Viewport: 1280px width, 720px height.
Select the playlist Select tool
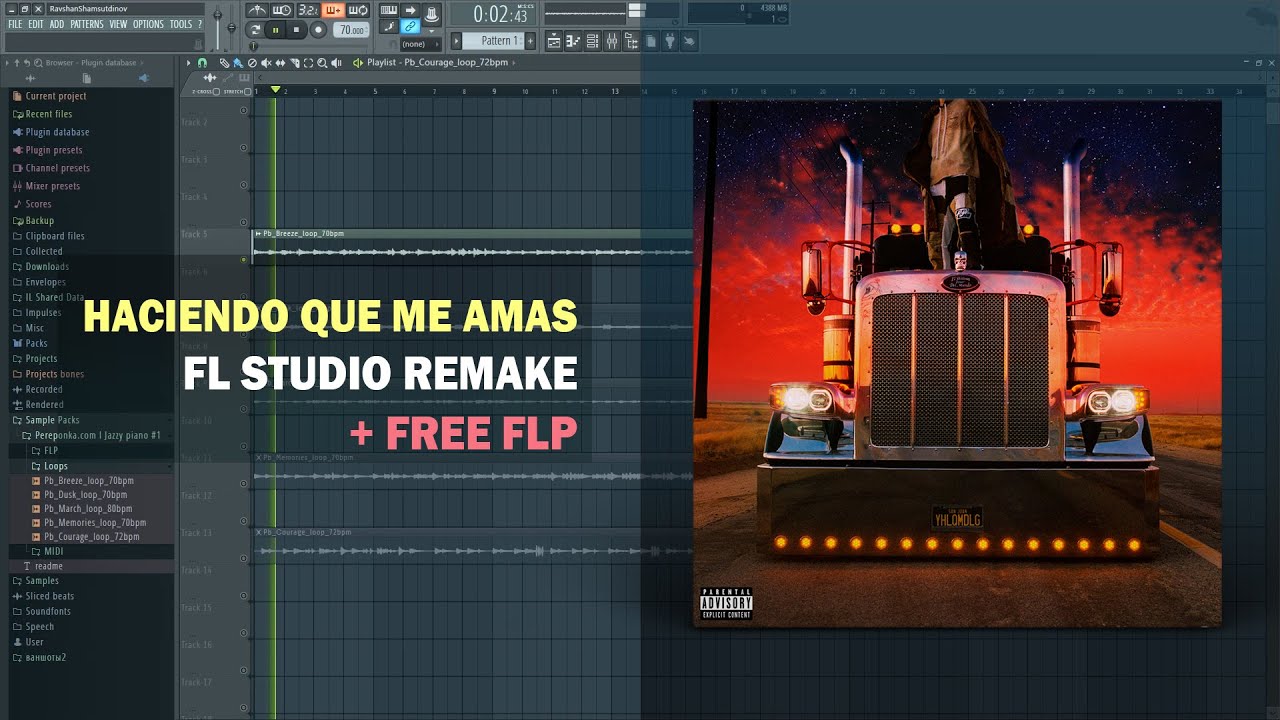[x=308, y=62]
